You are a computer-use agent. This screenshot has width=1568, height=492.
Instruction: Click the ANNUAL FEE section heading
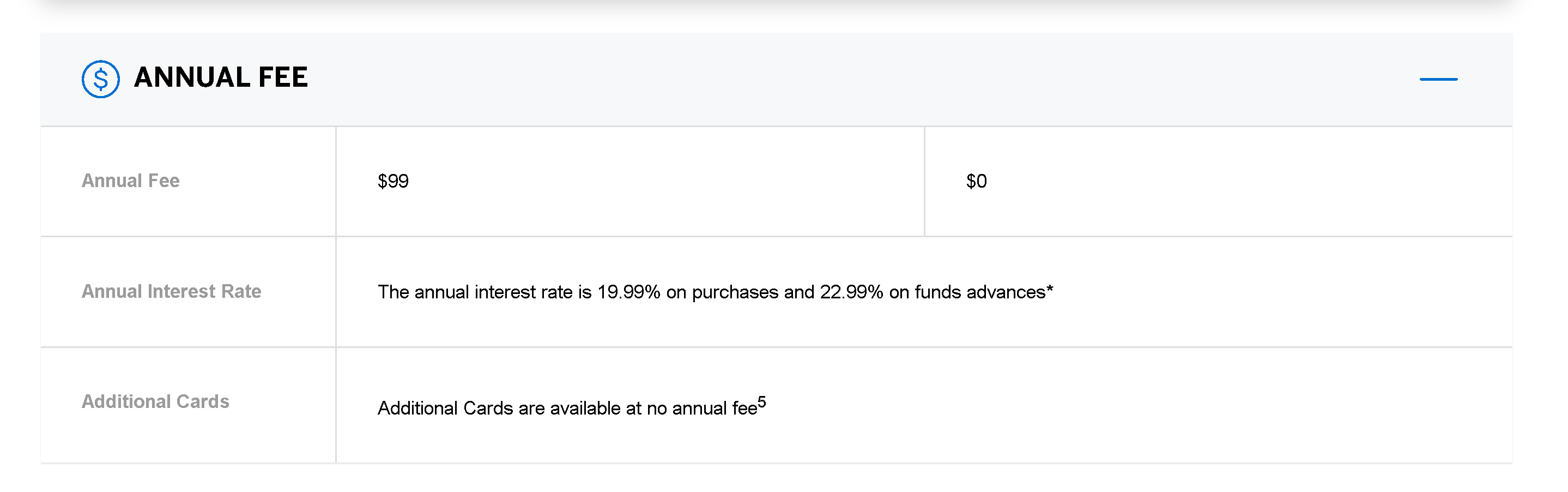point(220,78)
